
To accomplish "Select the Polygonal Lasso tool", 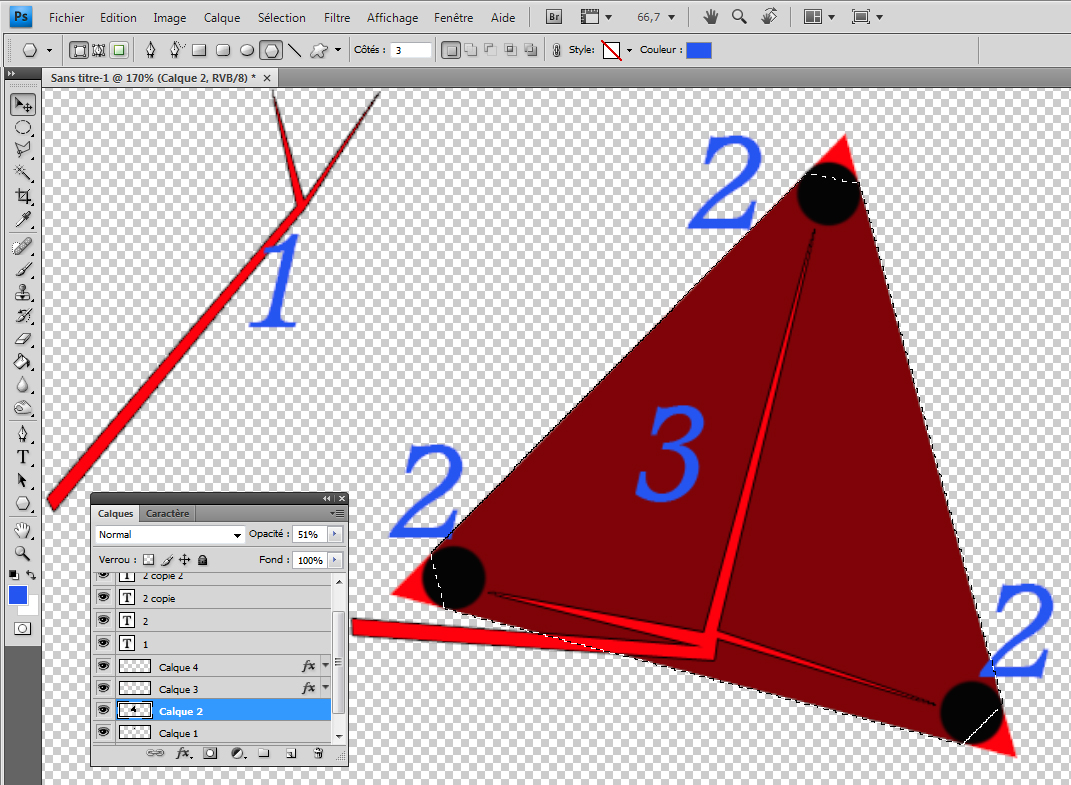I will [23, 150].
